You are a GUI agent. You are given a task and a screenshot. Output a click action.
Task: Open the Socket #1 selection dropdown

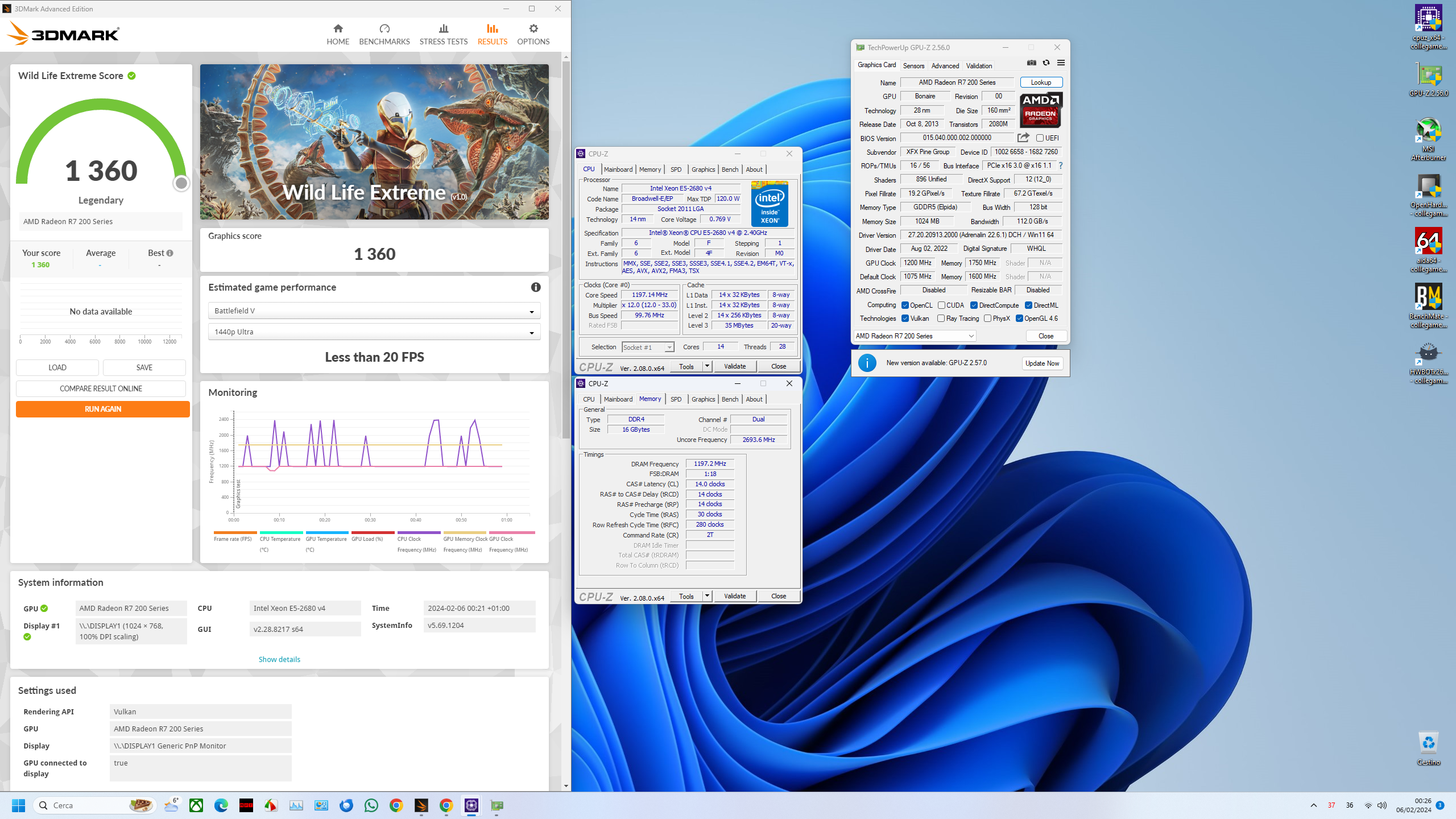(648, 347)
